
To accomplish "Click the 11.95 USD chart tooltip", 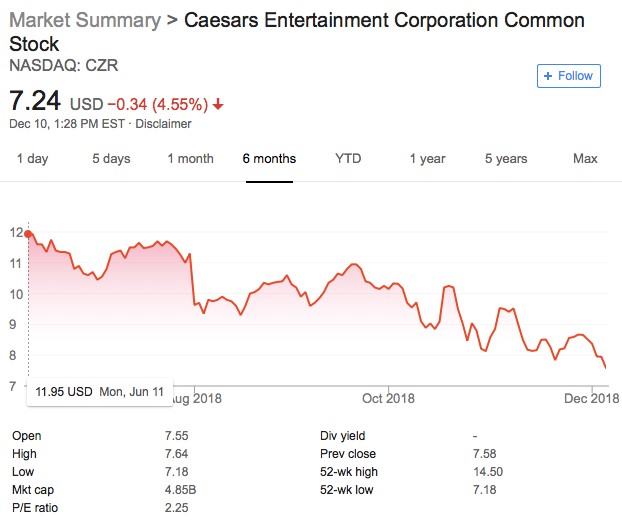I will [x=100, y=391].
